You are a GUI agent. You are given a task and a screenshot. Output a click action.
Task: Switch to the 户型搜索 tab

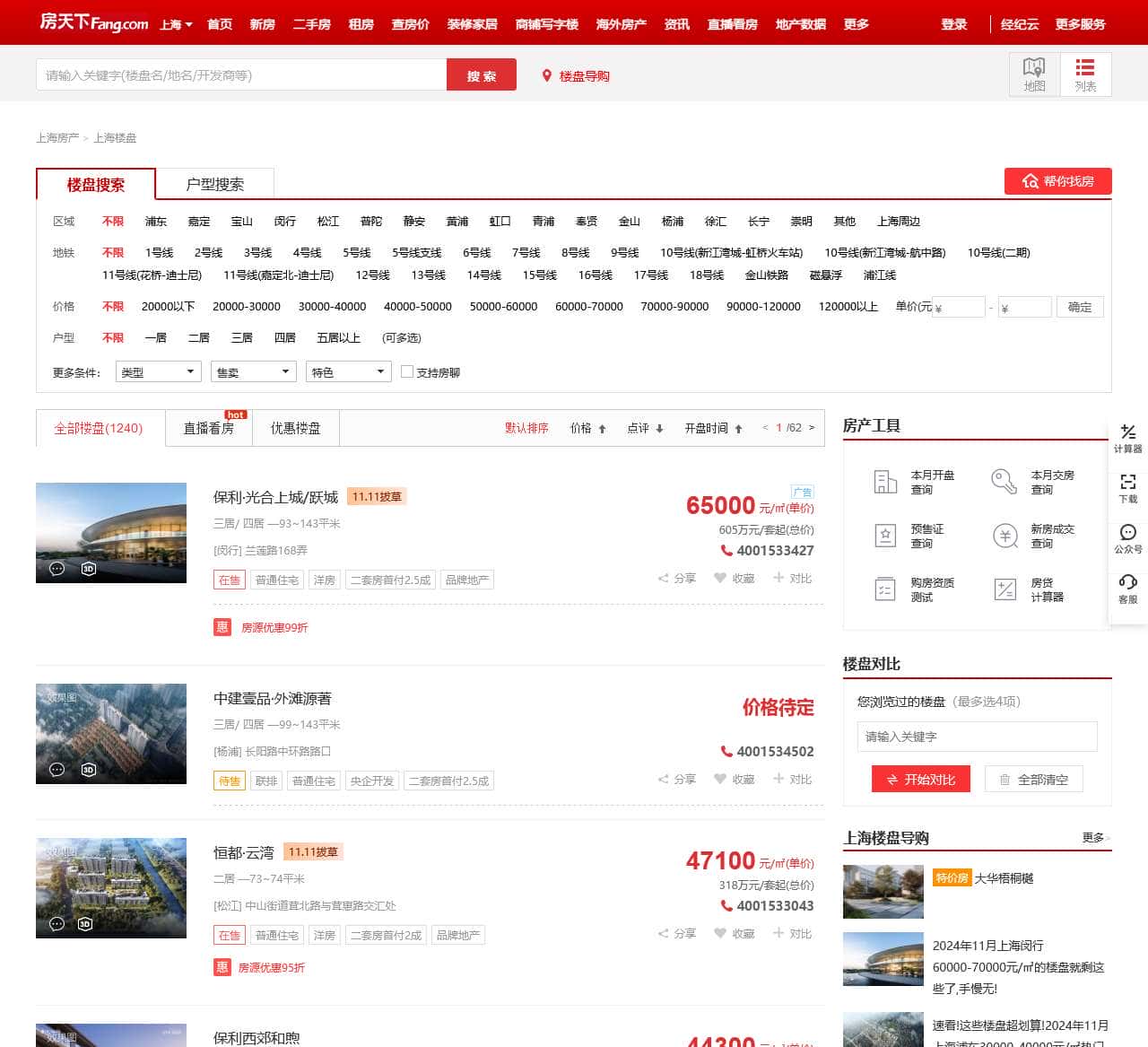pyautogui.click(x=215, y=183)
